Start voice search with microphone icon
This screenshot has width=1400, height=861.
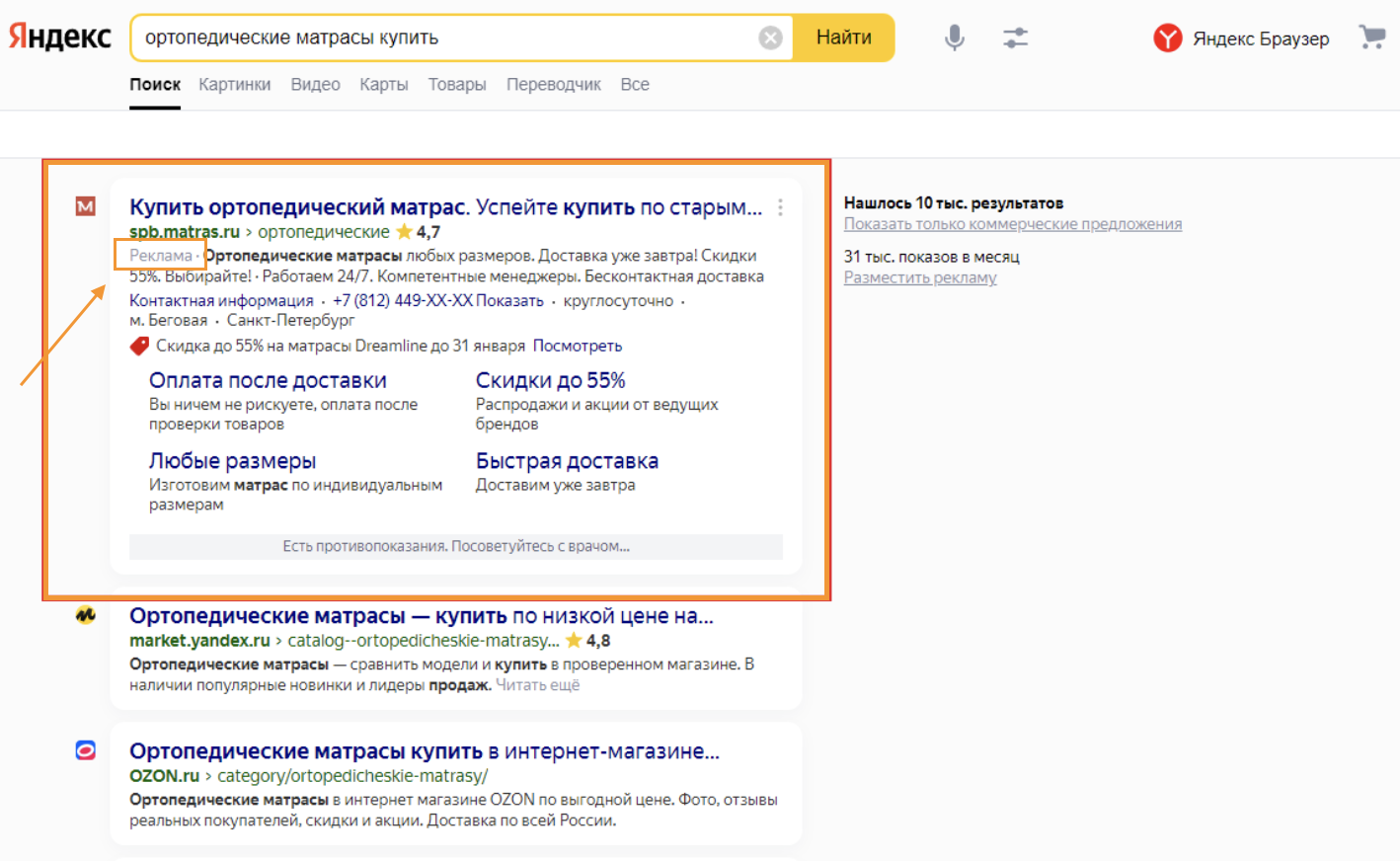click(954, 38)
